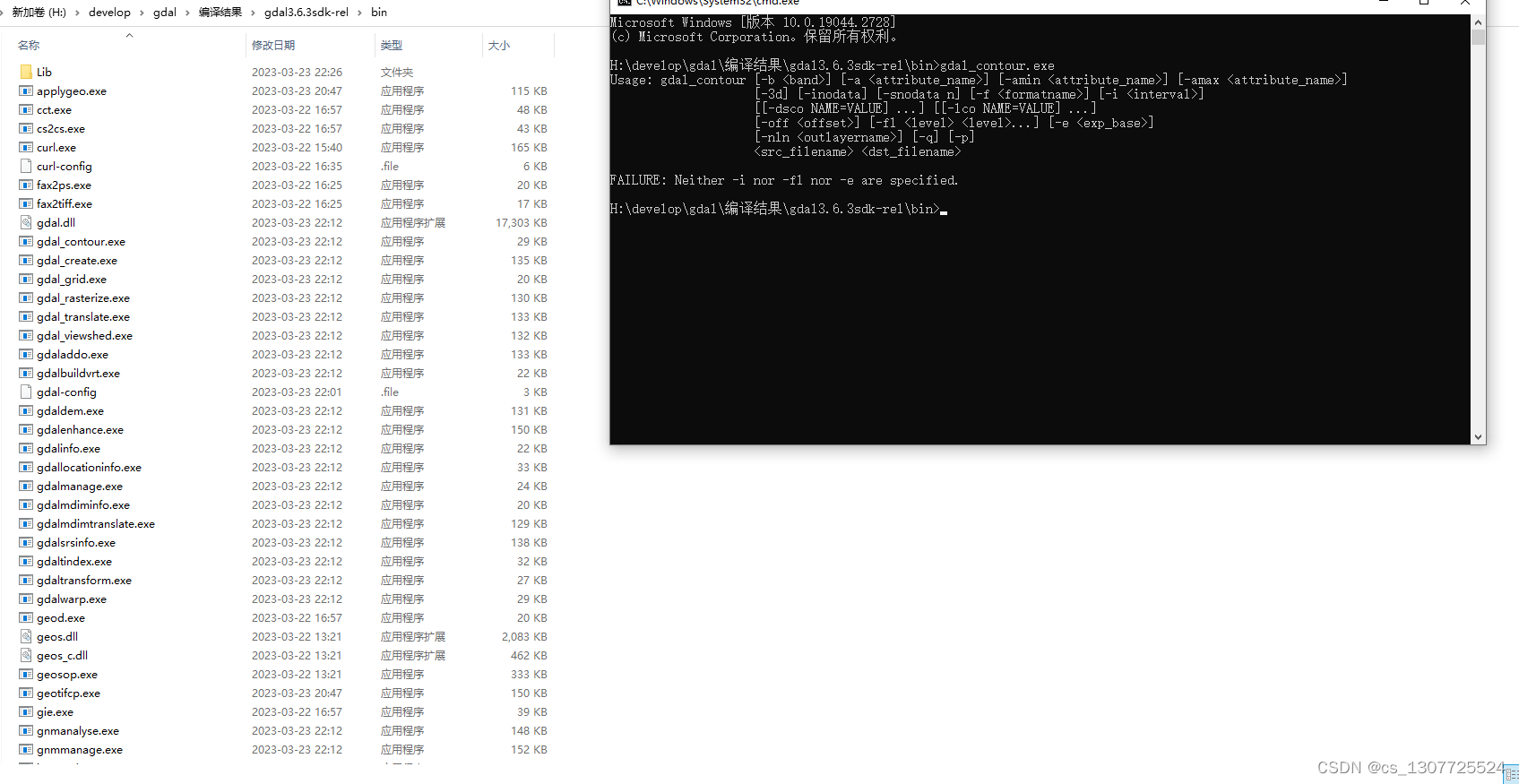This screenshot has width=1519, height=784.
Task: Select geotifcp.exe file name
Action: [68, 694]
